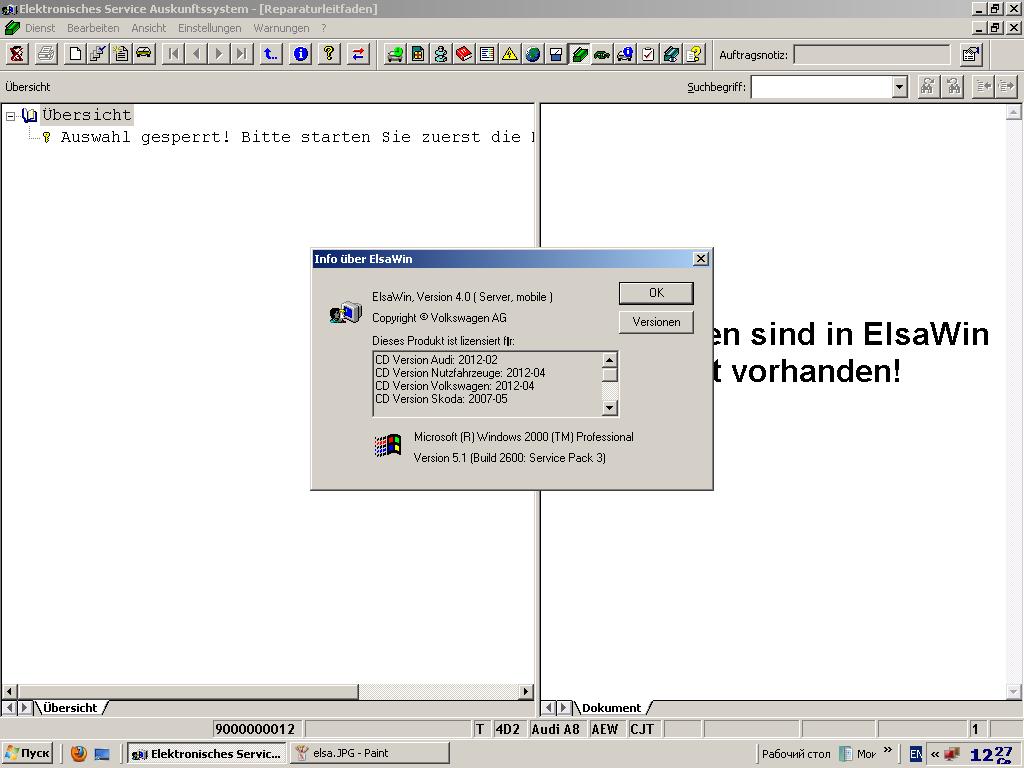Confirm the ElsaWin info dialog with OK

656,293
